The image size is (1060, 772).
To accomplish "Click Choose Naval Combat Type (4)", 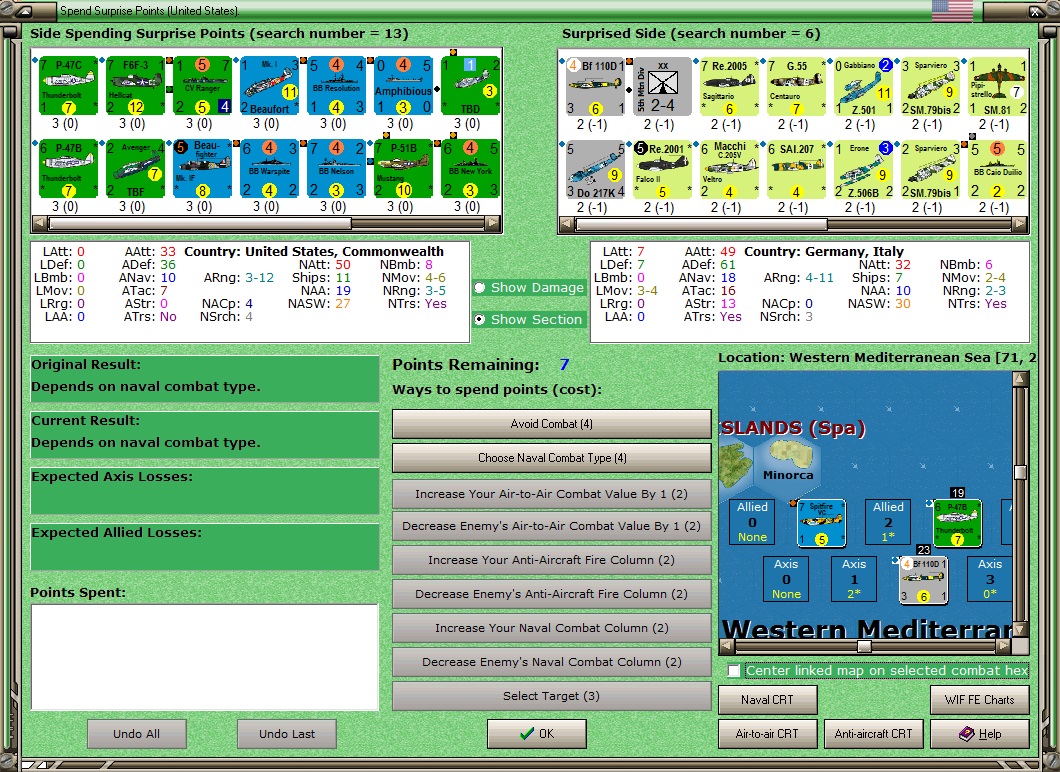I will point(552,458).
